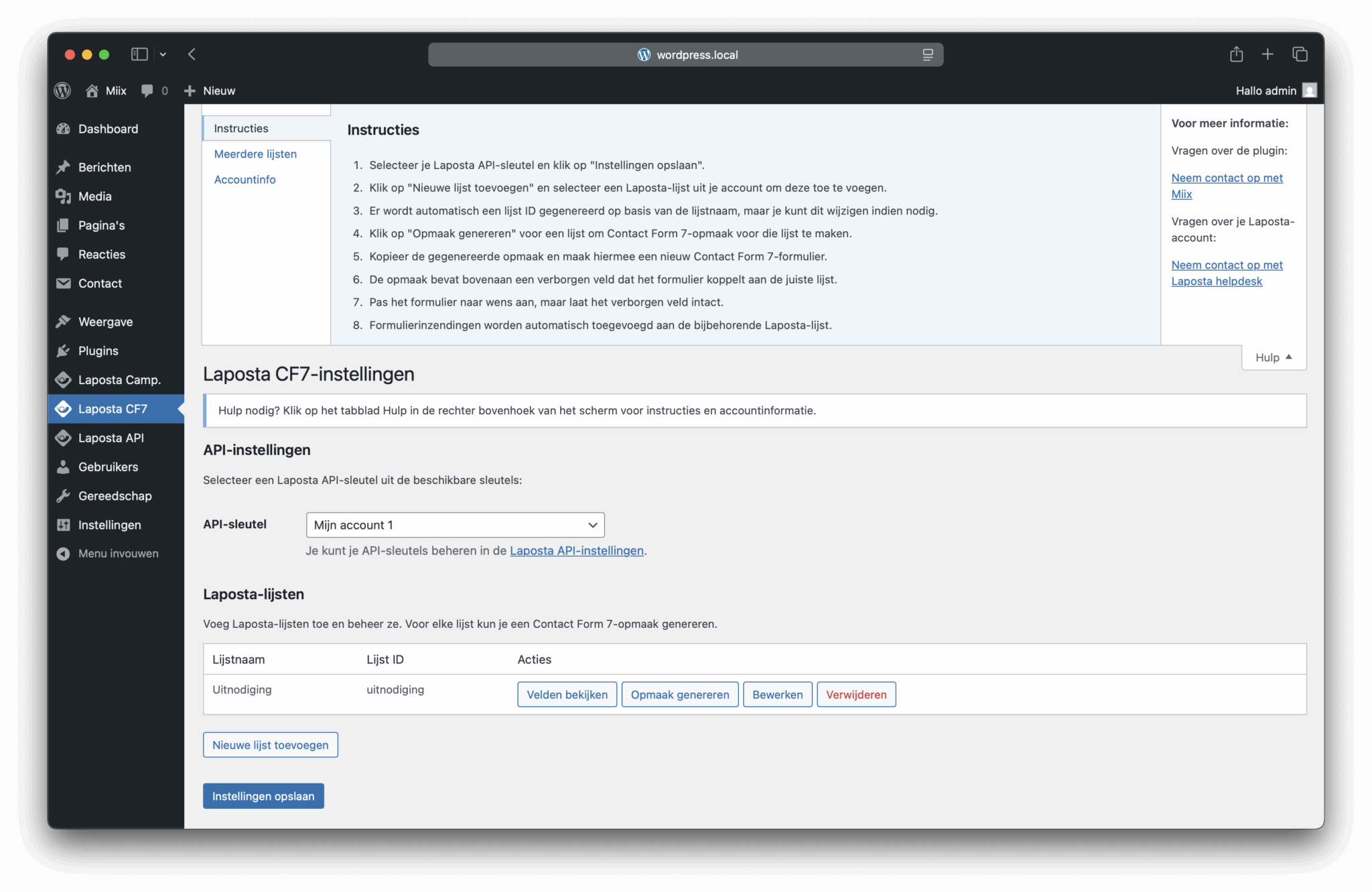Open the Nieuw admin bar menu
The image size is (1372, 892).
[210, 90]
